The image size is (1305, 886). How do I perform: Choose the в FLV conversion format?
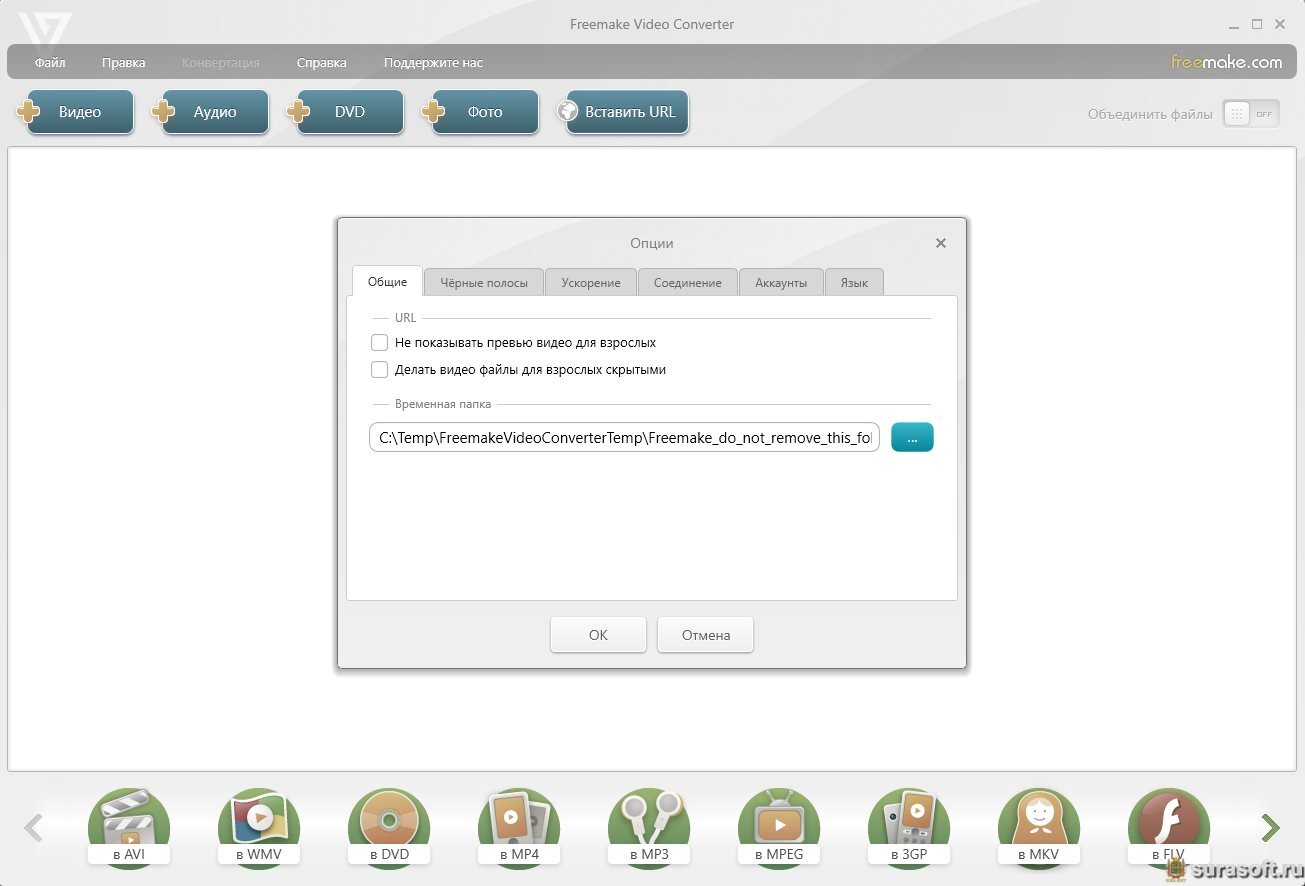tap(1169, 828)
